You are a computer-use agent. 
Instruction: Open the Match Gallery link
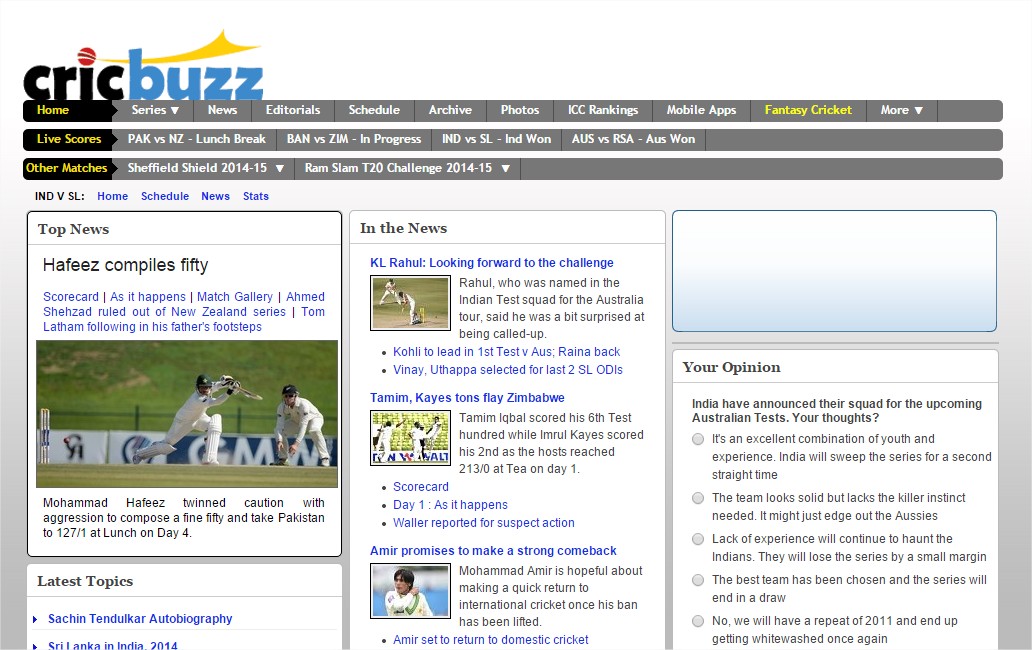pos(234,297)
